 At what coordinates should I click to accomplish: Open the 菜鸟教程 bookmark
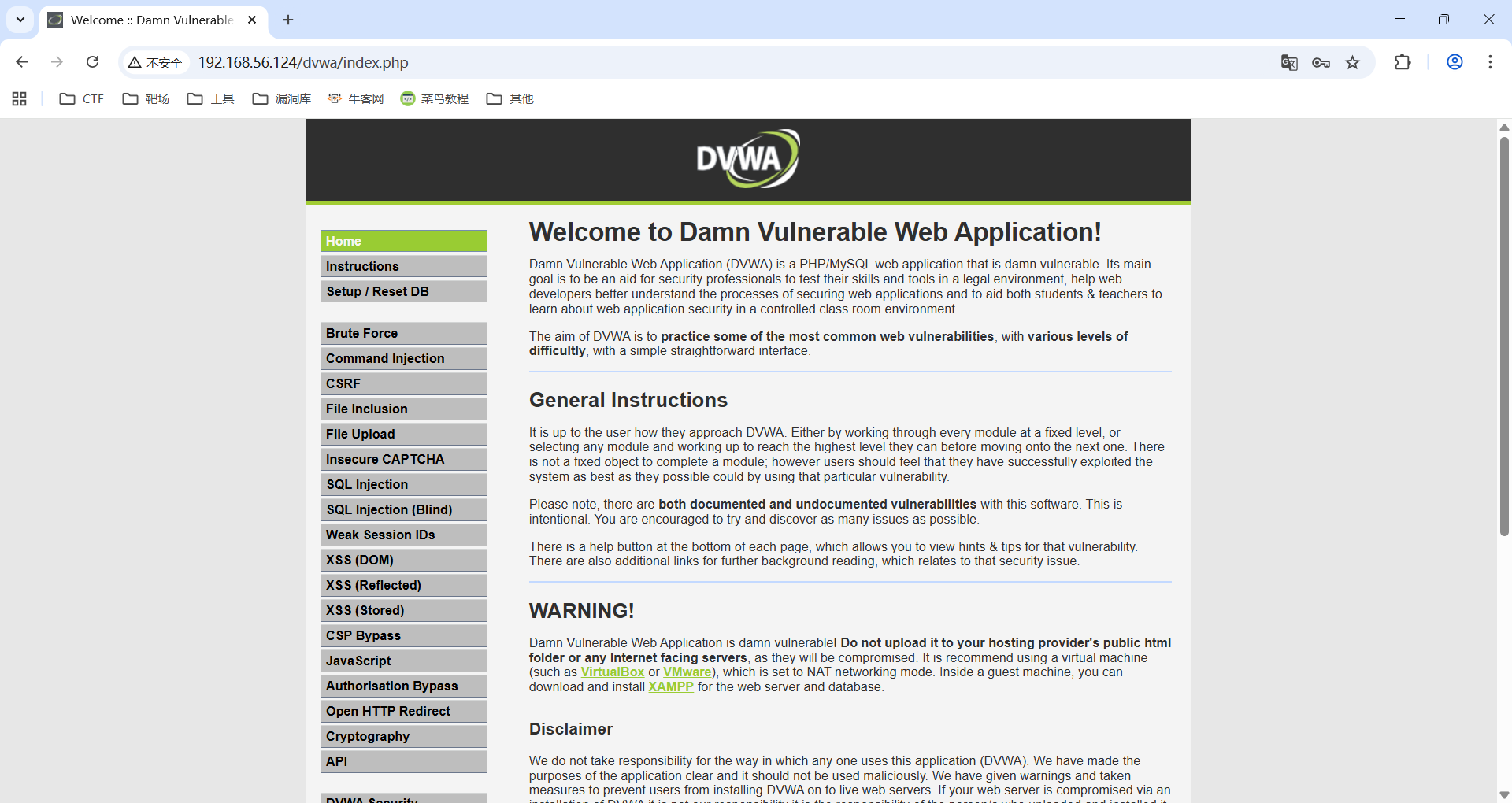click(x=435, y=98)
